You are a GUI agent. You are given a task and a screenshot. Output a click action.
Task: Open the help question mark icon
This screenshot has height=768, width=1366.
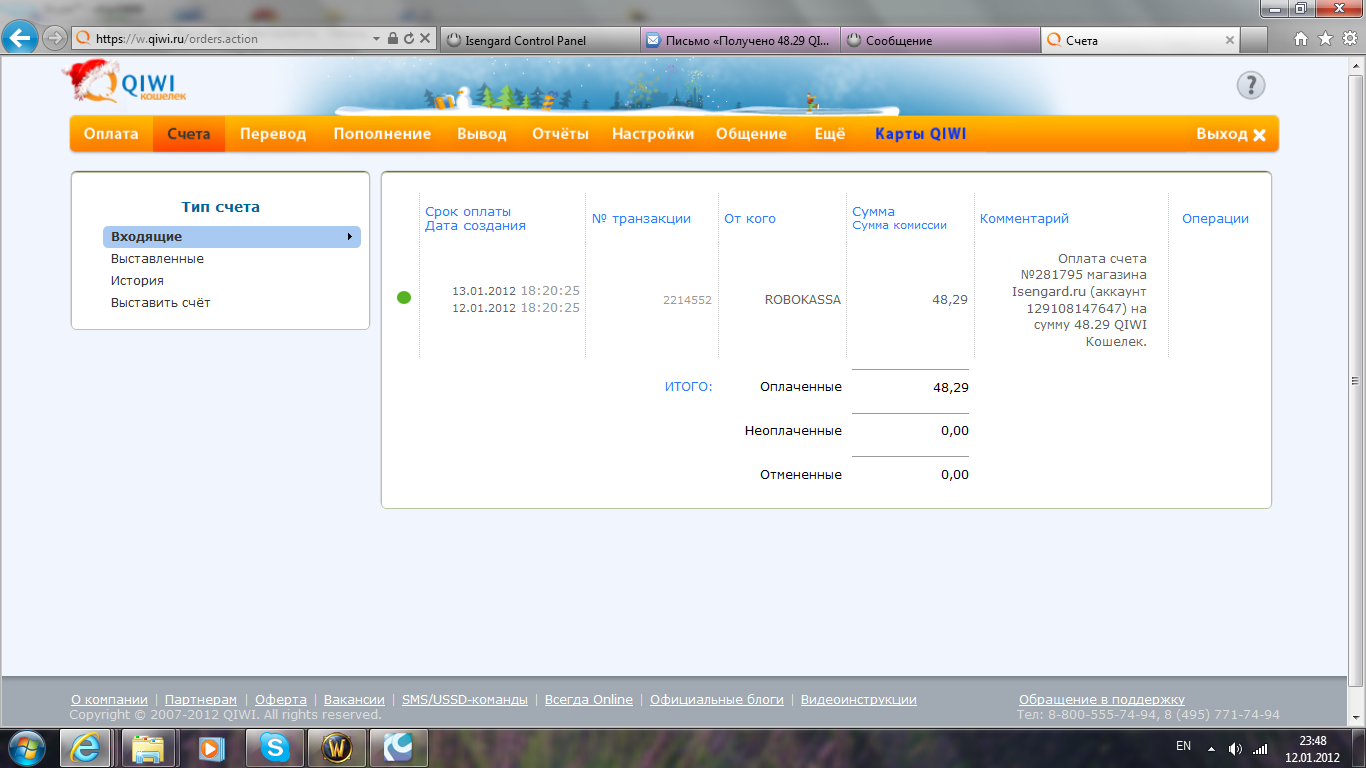pyautogui.click(x=1251, y=85)
